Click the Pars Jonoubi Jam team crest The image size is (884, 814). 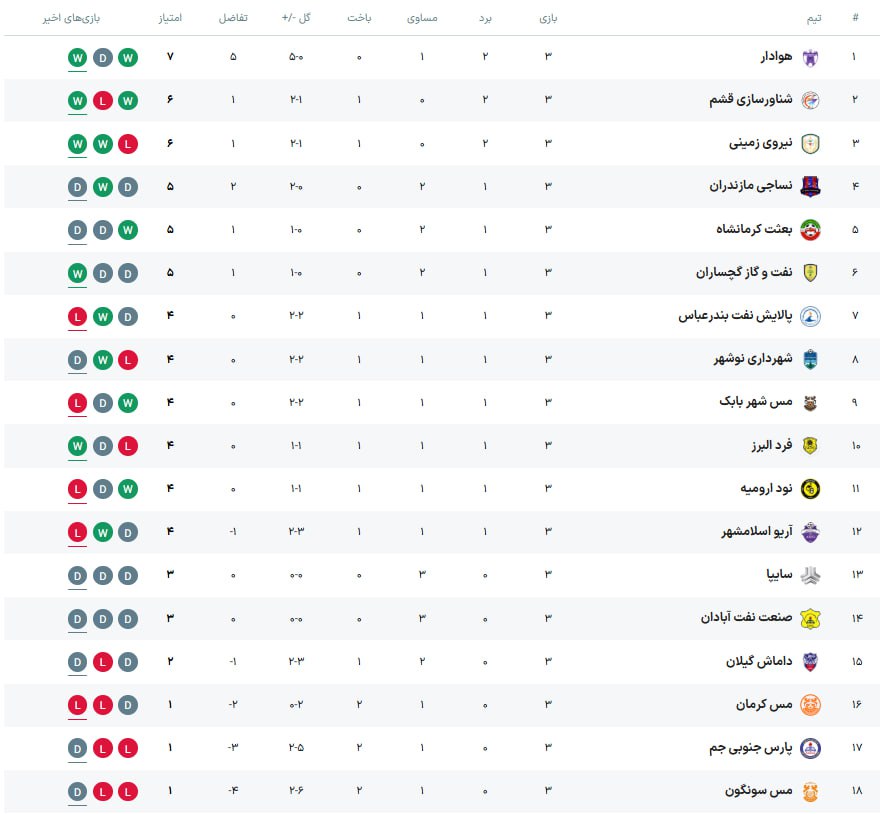[x=810, y=748]
